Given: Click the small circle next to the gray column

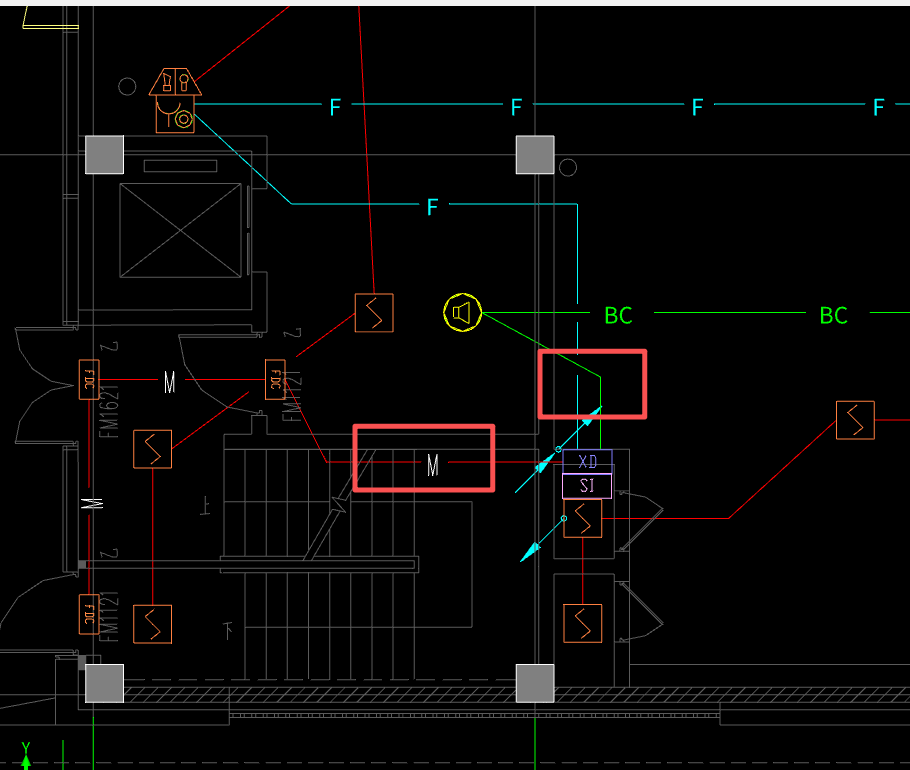Looking at the screenshot, I should (x=568, y=168).
